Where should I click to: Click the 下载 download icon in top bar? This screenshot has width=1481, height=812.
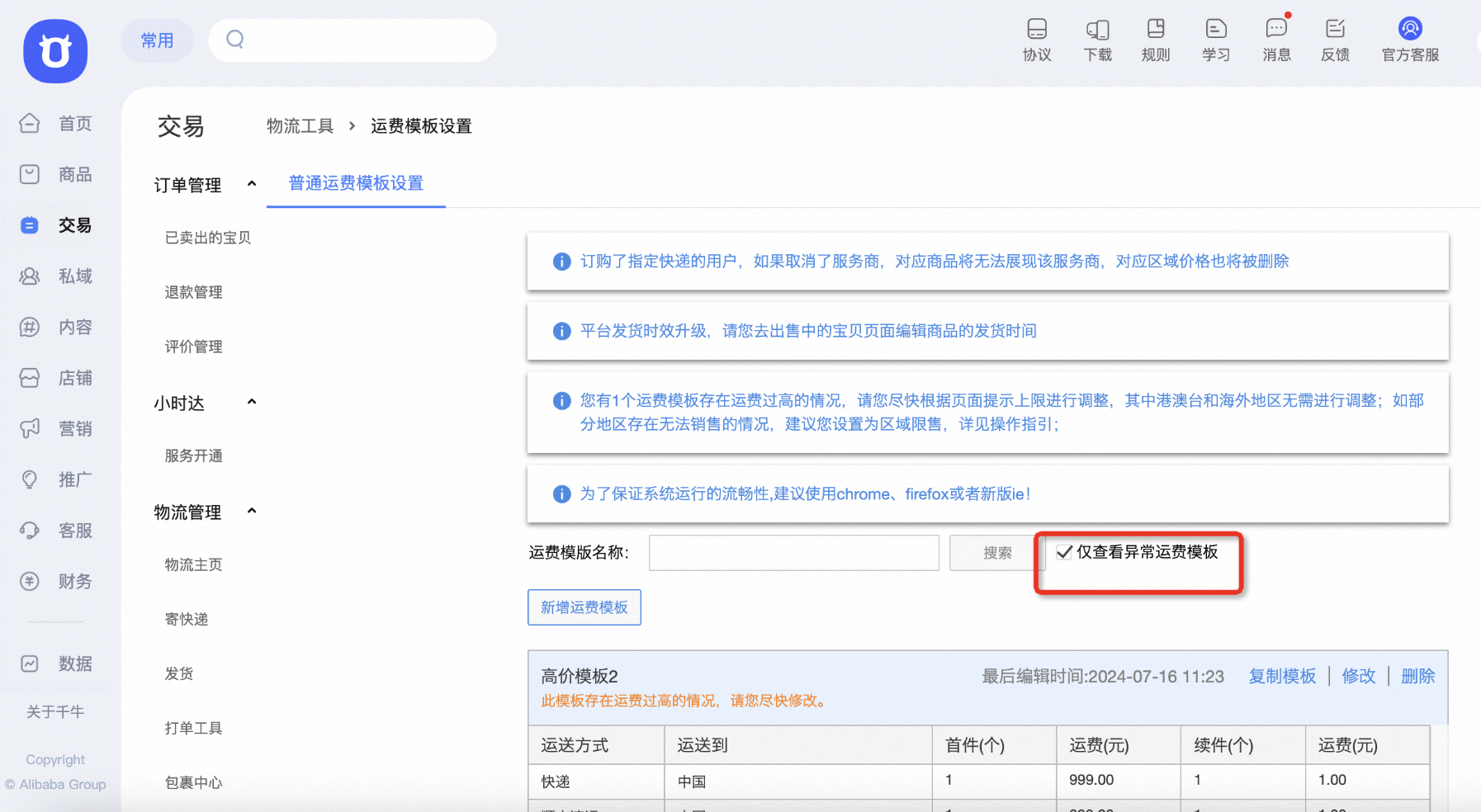[x=1098, y=29]
